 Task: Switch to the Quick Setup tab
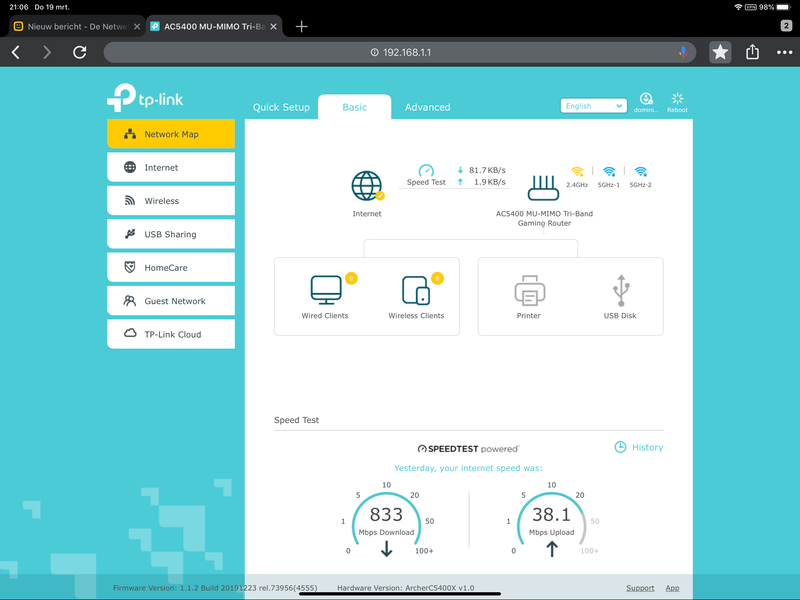281,107
